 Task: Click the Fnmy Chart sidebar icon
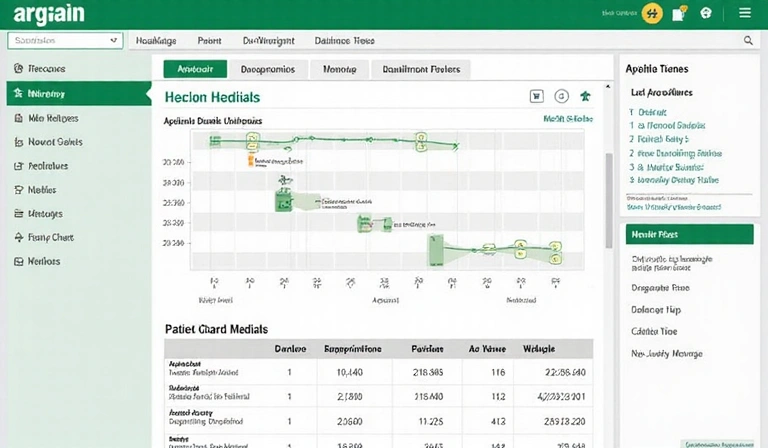click(19, 237)
